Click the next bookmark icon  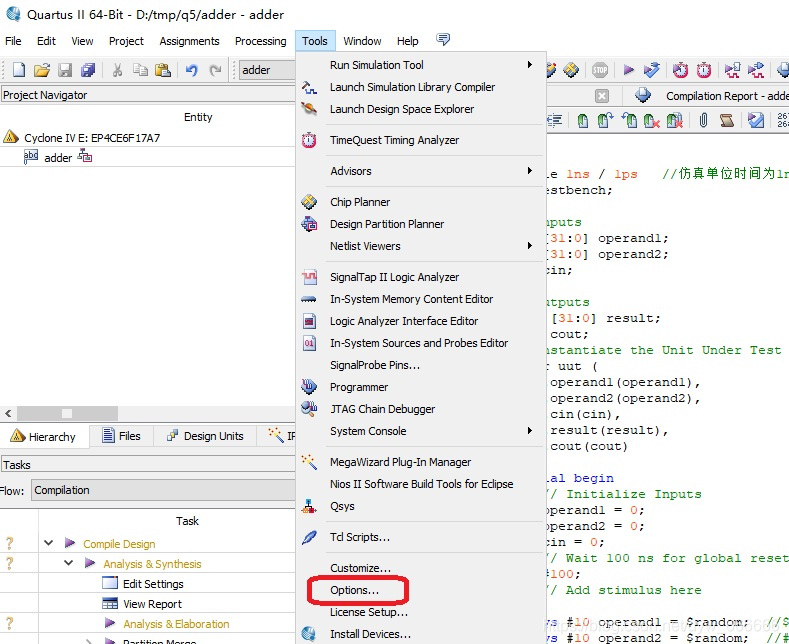click(x=605, y=120)
